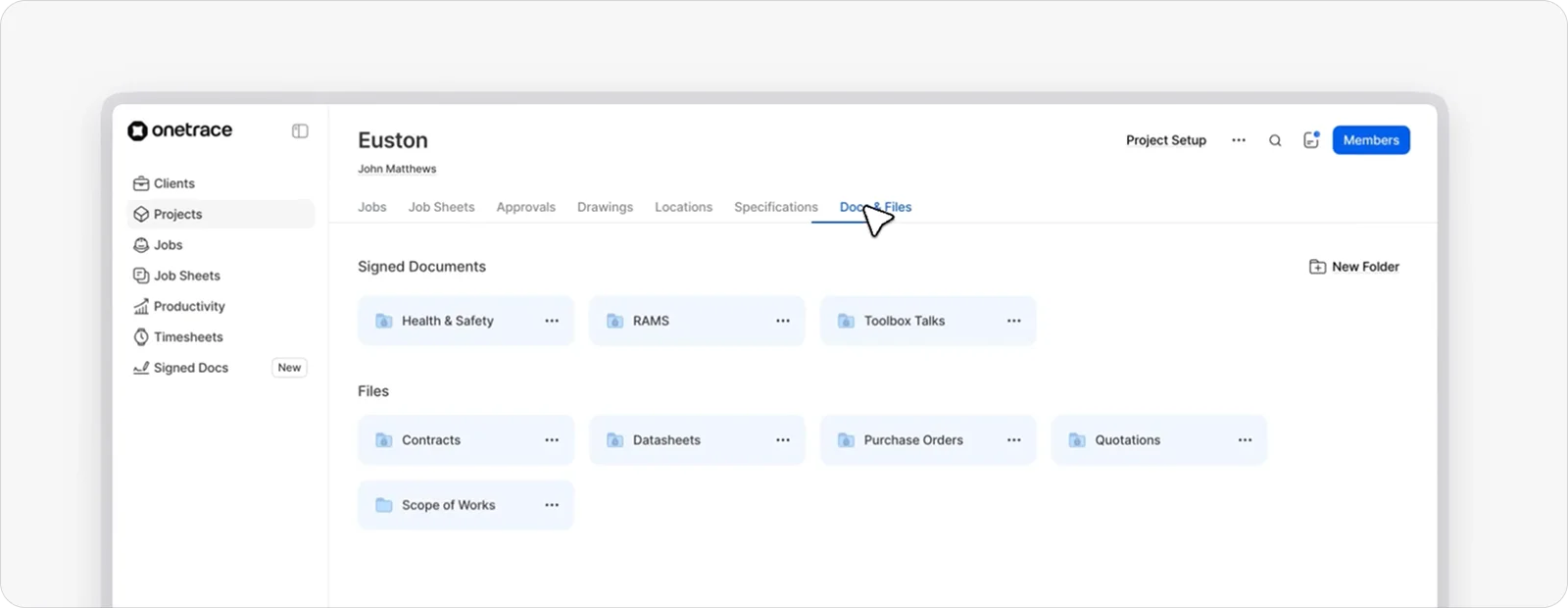This screenshot has height=608, width=1568.
Task: Go to Clients in sidebar
Action: (220, 183)
